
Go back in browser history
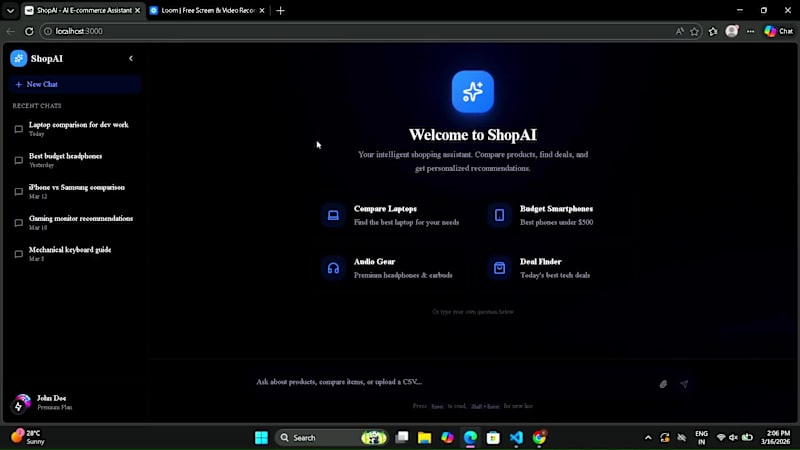(x=11, y=32)
